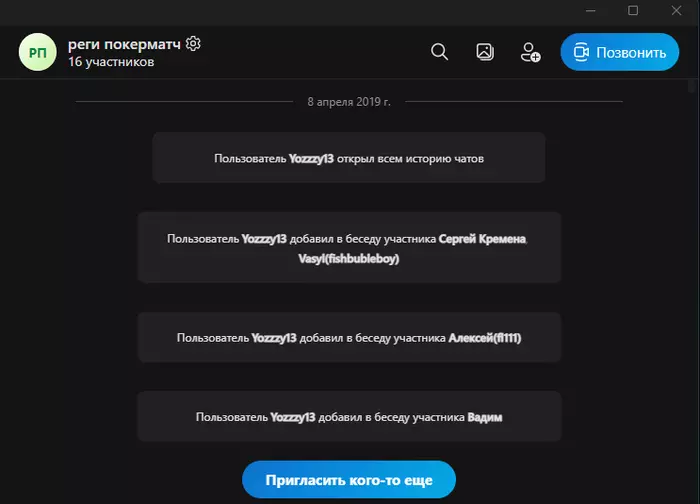This screenshot has width=700, height=504.
Task: Click participant Алексей(fl111)
Action: pyautogui.click(x=484, y=338)
